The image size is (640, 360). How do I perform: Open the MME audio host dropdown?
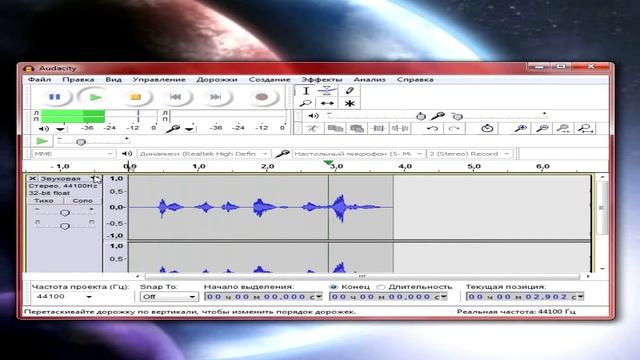(x=73, y=154)
